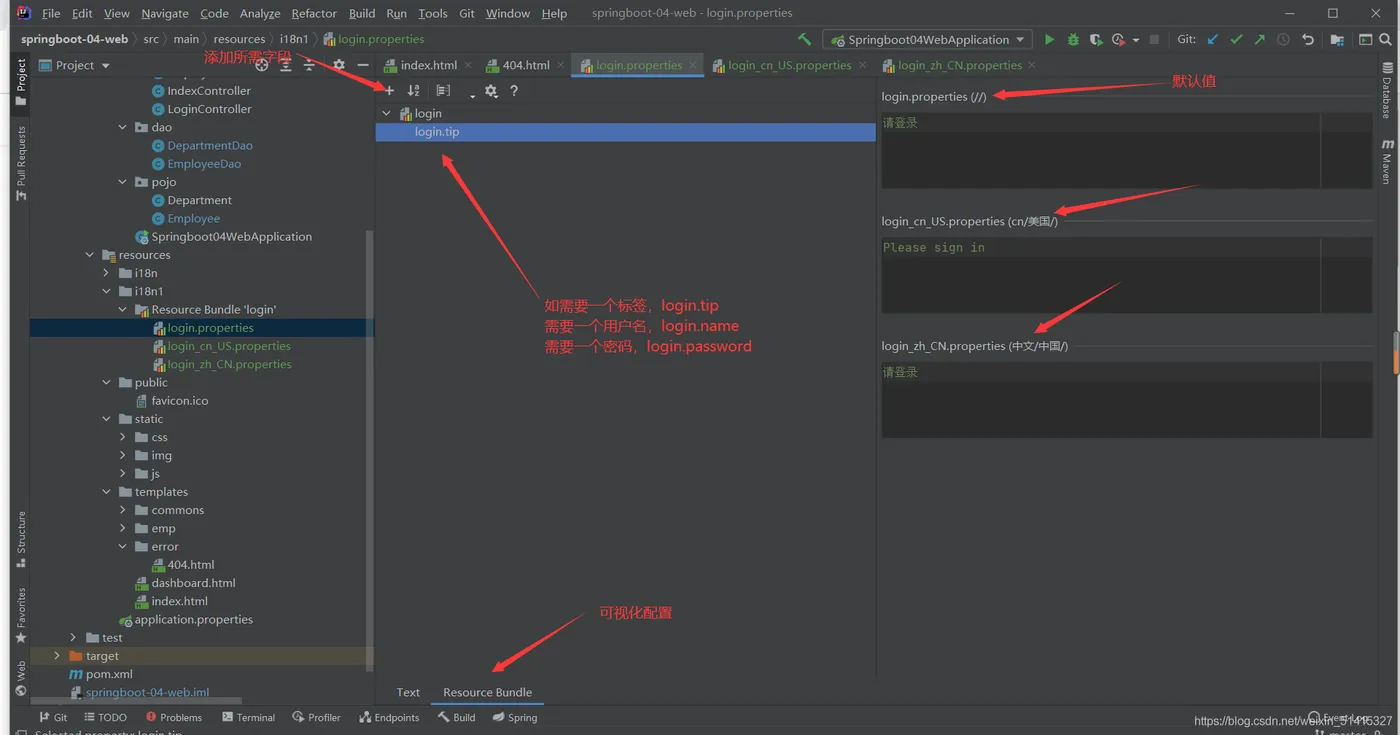
Task: Click Run Anything icon in toolbar
Action: pyautogui.click(x=1365, y=40)
